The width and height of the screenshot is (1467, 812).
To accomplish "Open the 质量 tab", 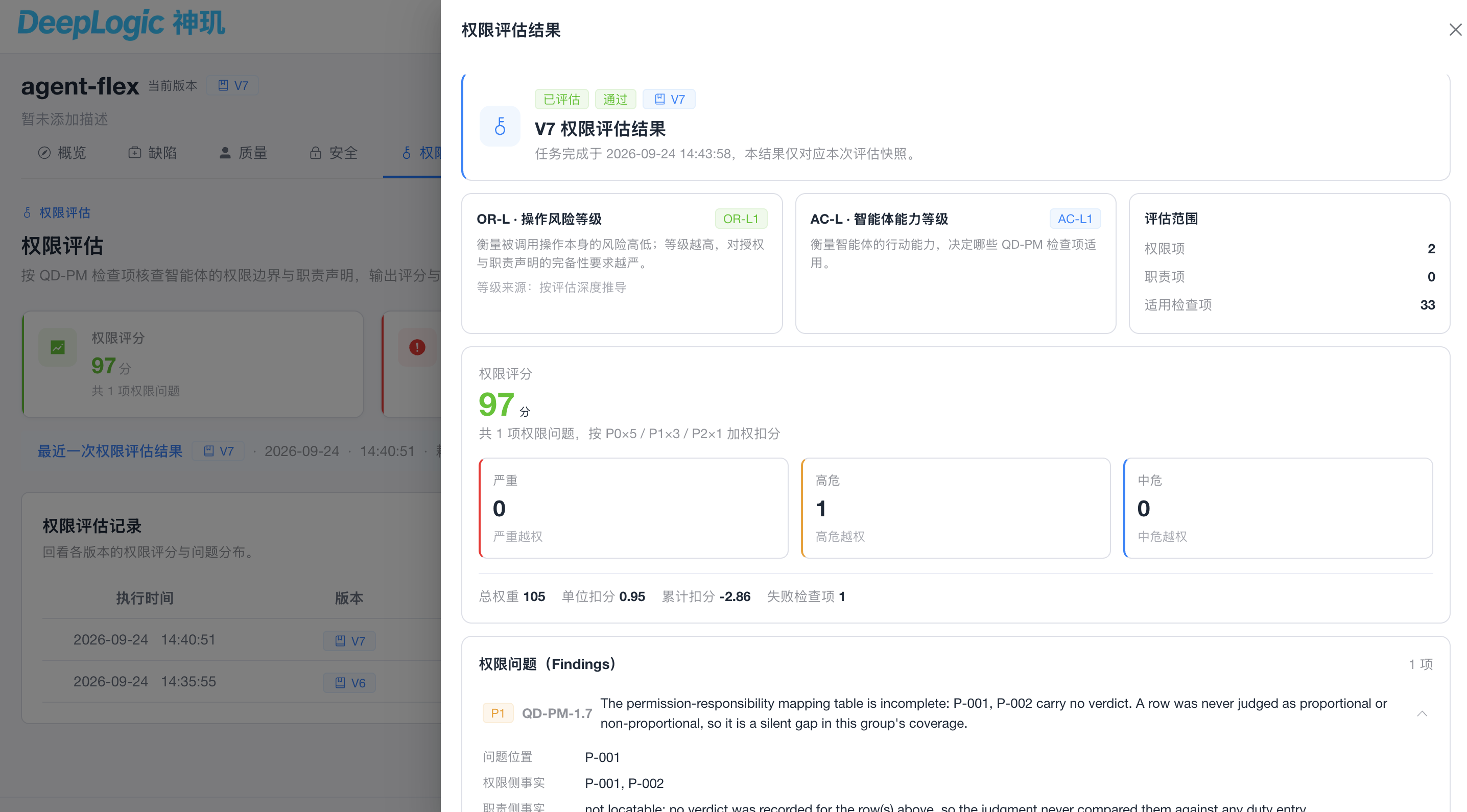I will pos(243,153).
